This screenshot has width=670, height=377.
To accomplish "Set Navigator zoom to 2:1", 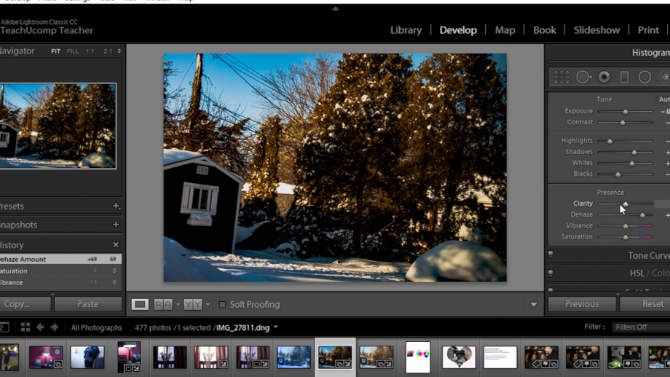I will click(107, 51).
